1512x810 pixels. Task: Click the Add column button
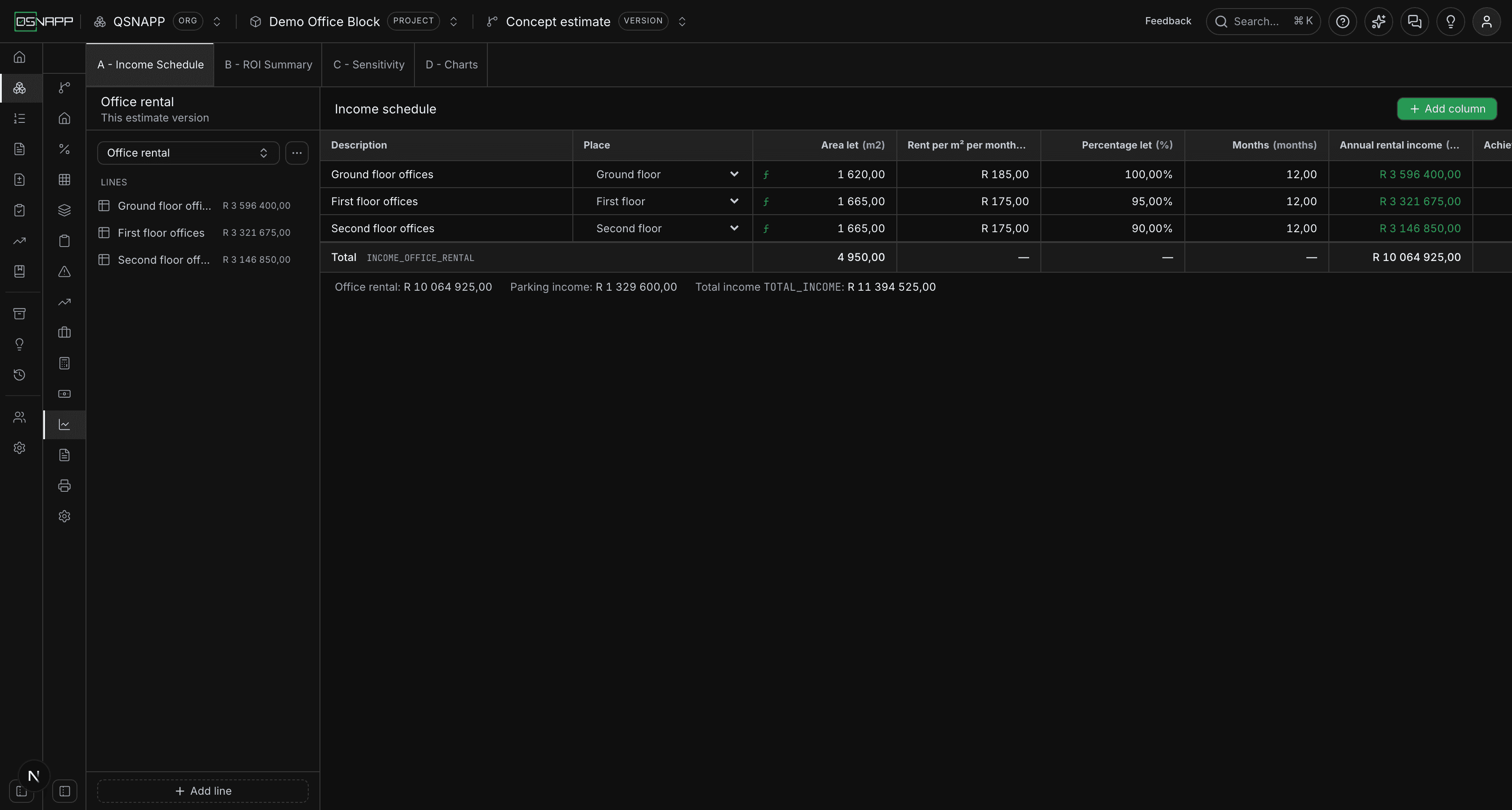1447,108
